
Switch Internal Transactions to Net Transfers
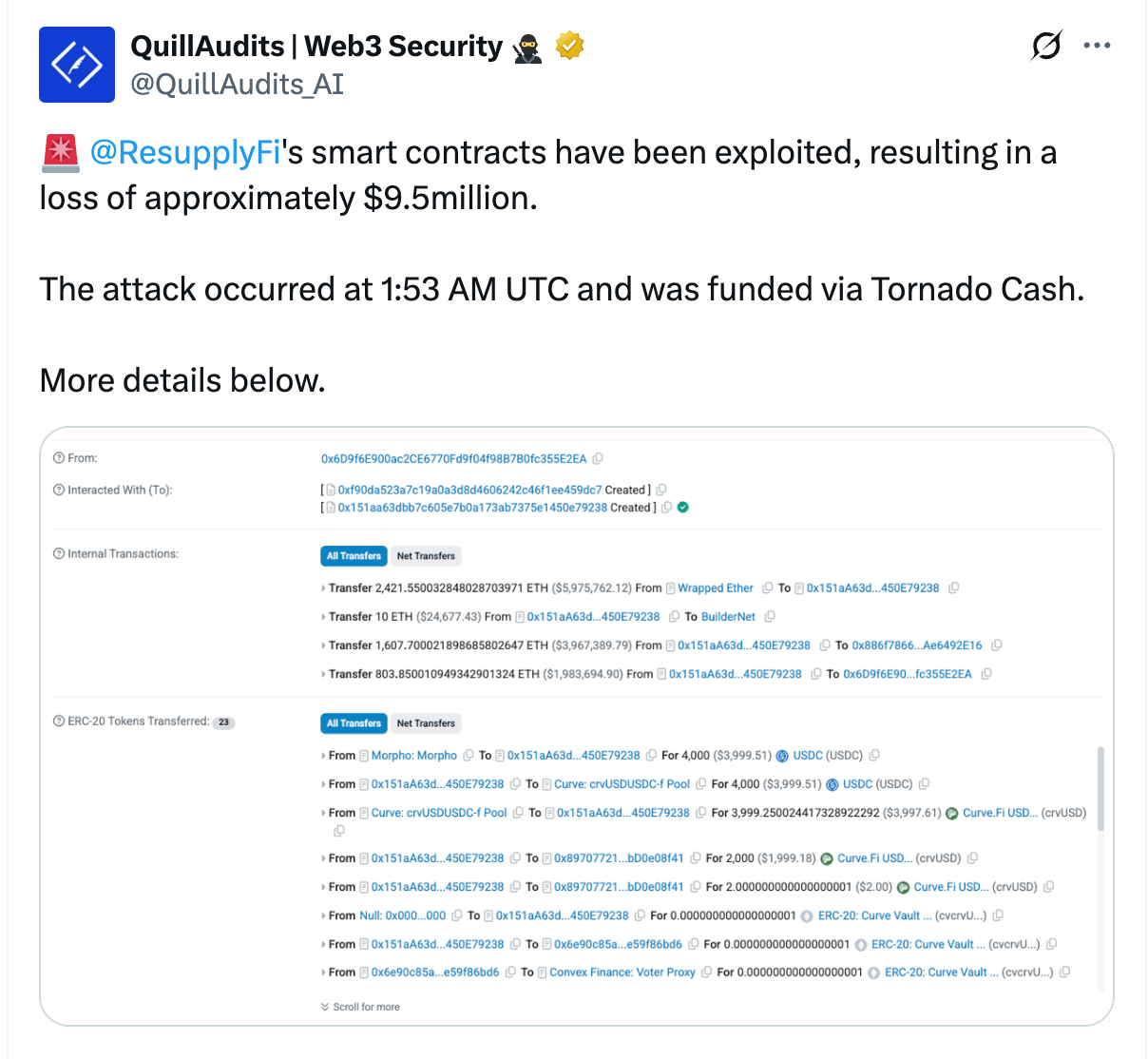[x=426, y=555]
